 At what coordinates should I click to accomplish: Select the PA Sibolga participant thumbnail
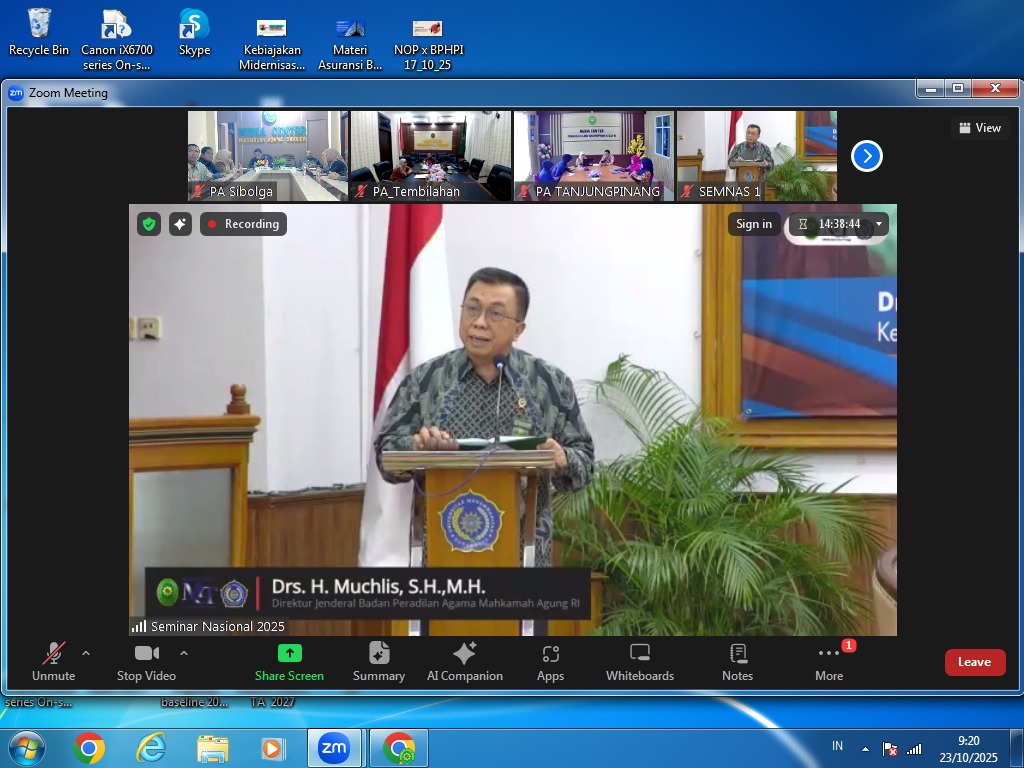[268, 156]
